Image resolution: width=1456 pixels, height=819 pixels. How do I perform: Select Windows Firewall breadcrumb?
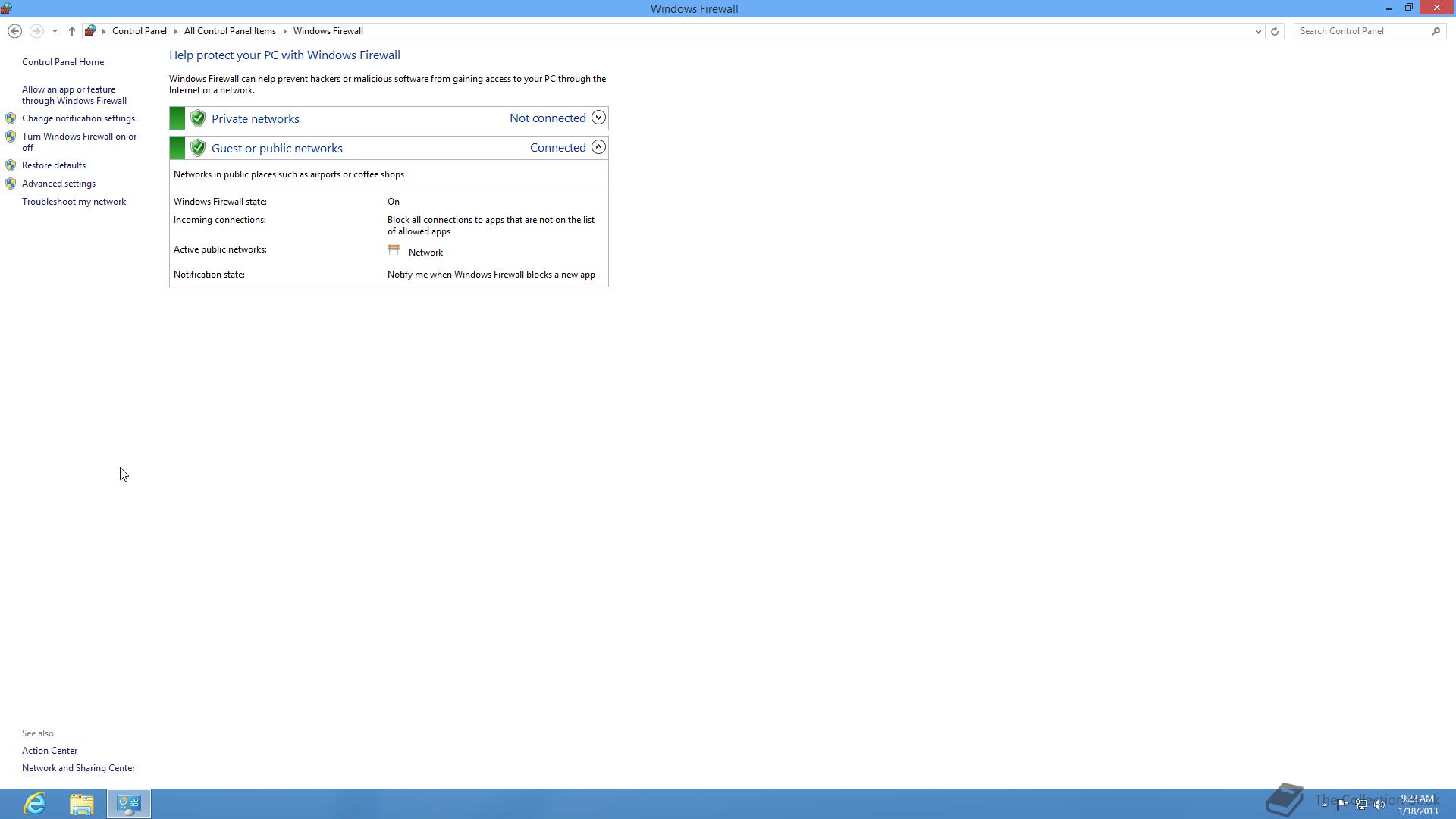pyautogui.click(x=328, y=31)
